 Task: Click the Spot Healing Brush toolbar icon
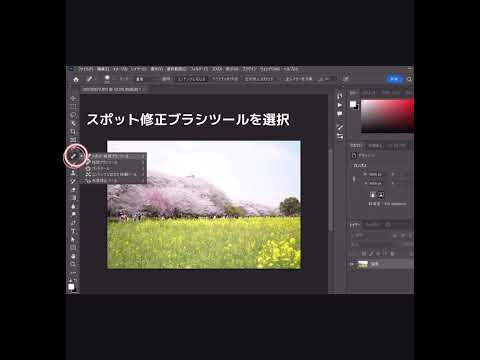click(x=74, y=156)
